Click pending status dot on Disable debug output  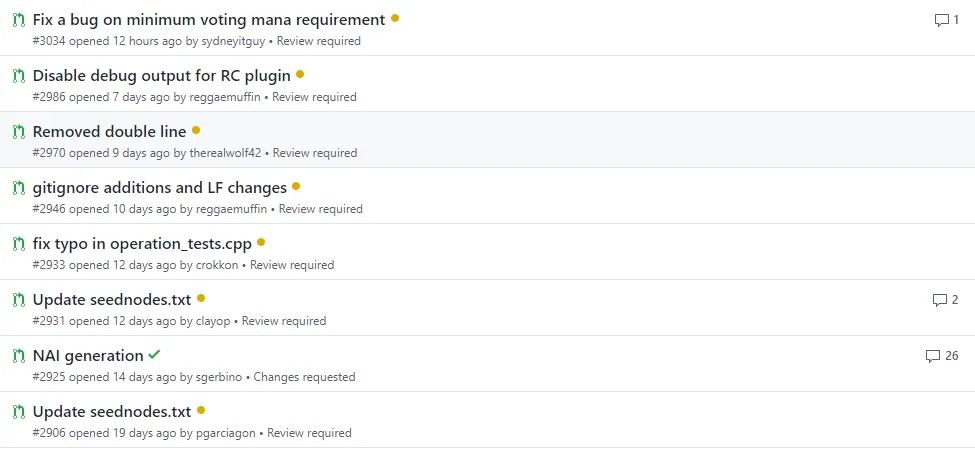click(x=300, y=74)
